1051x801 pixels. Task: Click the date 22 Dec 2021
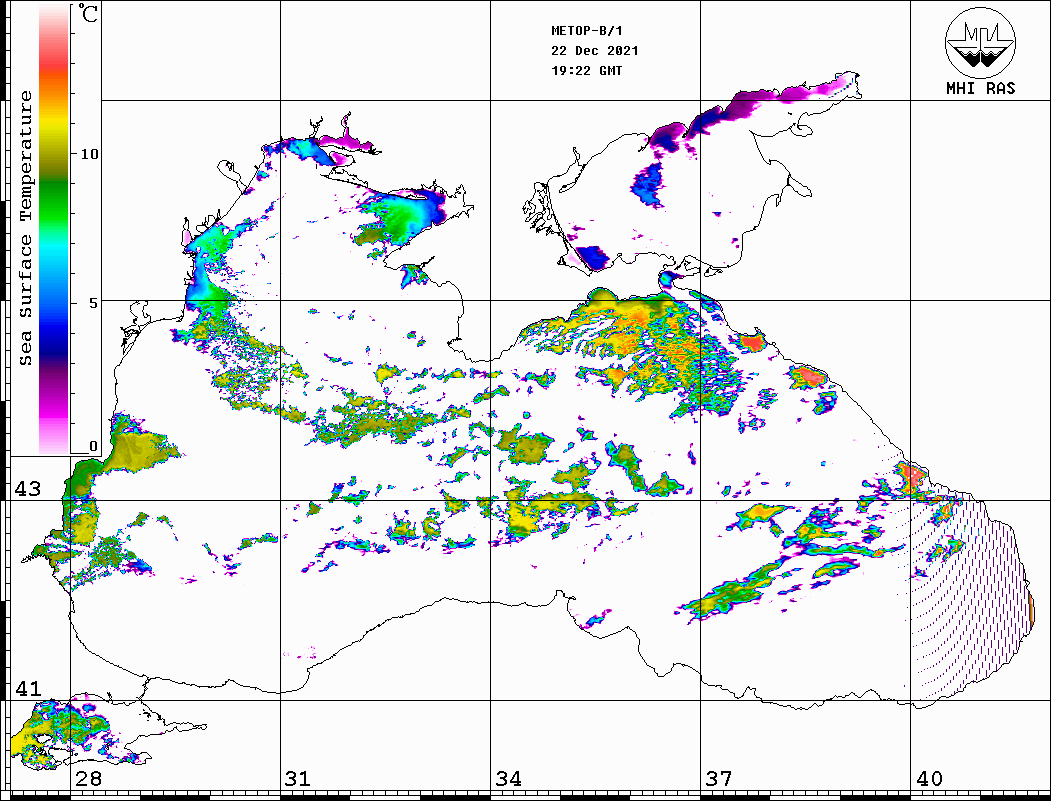click(x=595, y=51)
